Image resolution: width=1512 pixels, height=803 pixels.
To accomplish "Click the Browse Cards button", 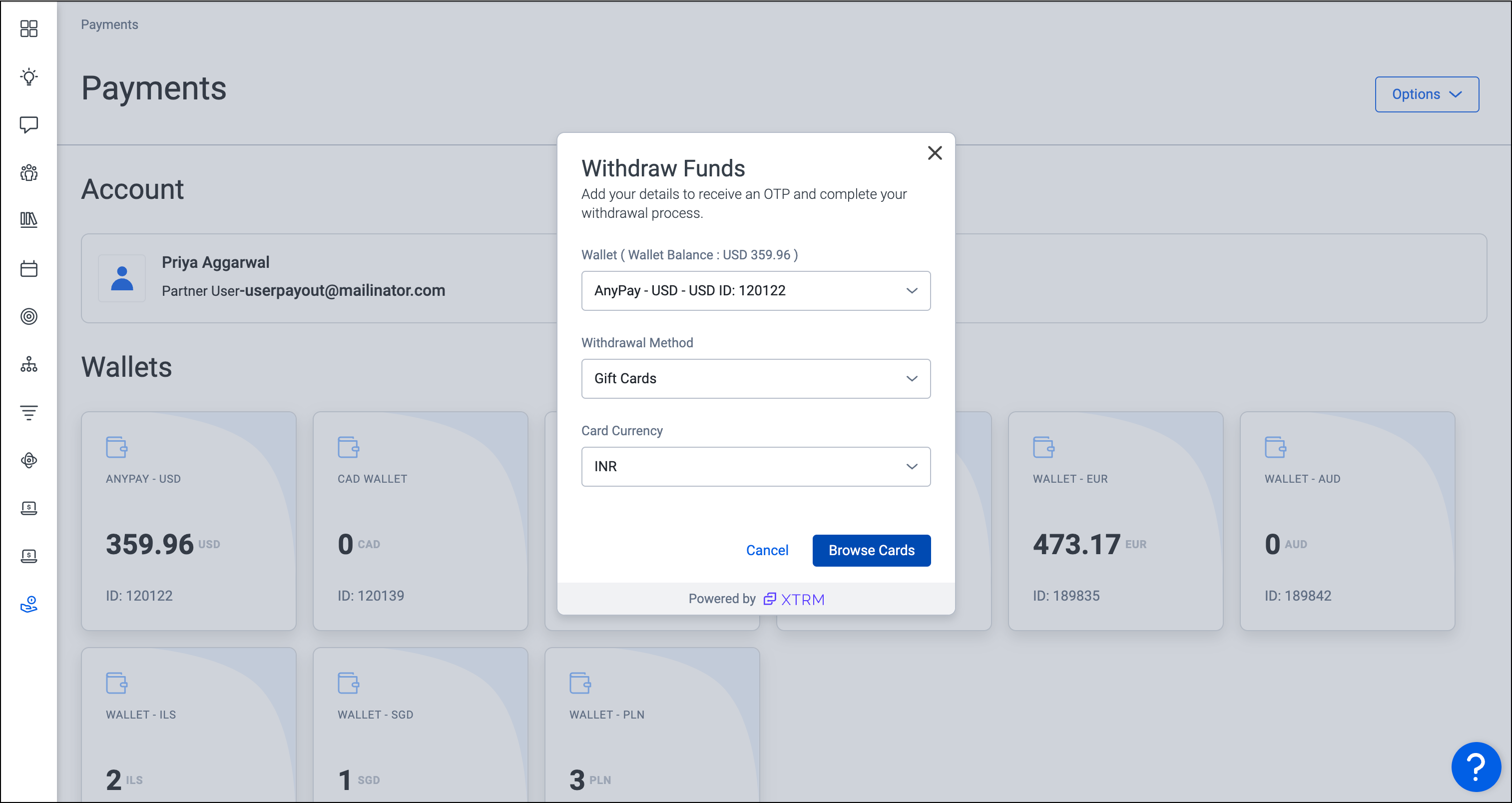I will pyautogui.click(x=872, y=551).
